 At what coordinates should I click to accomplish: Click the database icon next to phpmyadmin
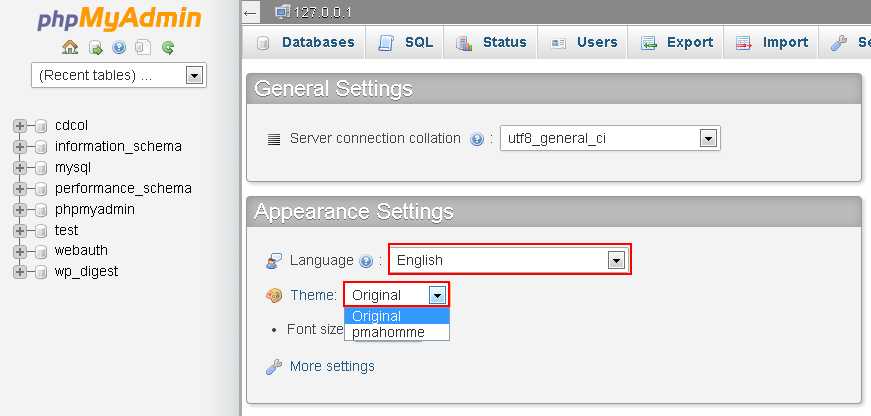41,210
